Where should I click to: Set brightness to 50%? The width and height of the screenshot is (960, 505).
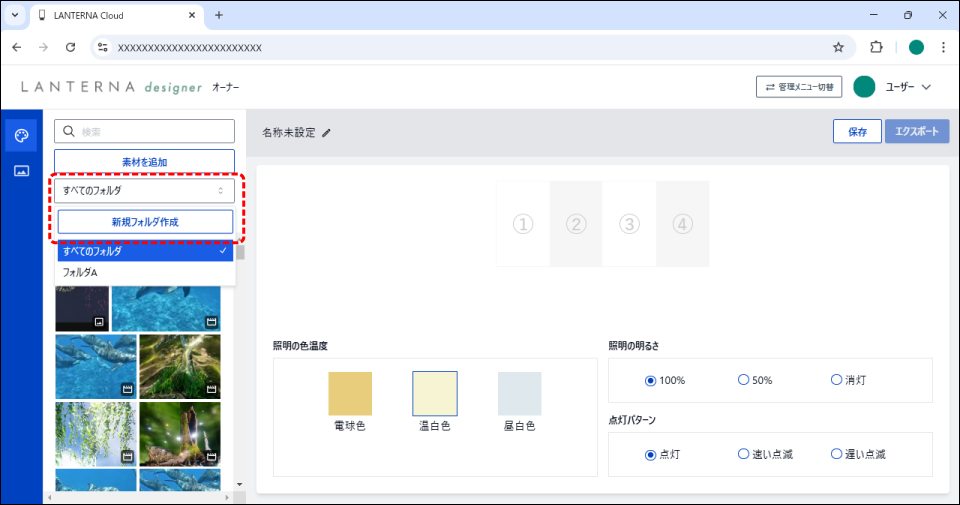point(743,380)
